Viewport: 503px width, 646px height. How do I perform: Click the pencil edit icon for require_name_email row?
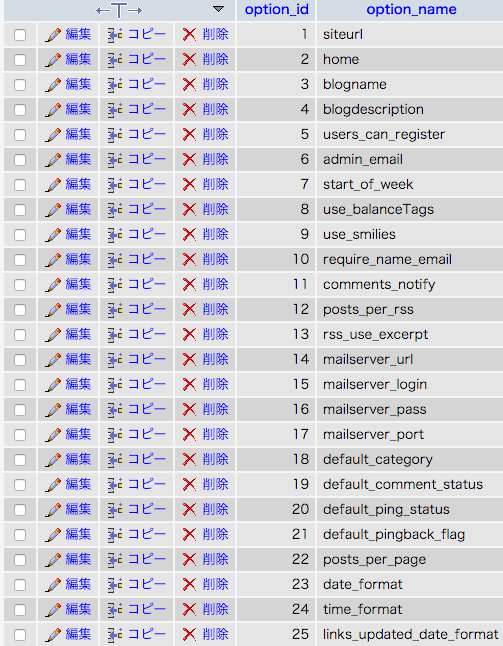pyautogui.click(x=53, y=260)
